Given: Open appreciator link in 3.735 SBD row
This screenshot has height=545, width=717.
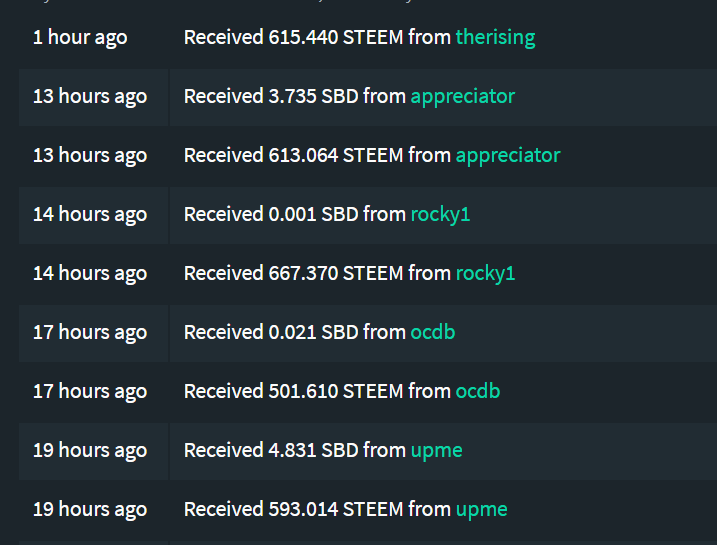Looking at the screenshot, I should tap(463, 96).
